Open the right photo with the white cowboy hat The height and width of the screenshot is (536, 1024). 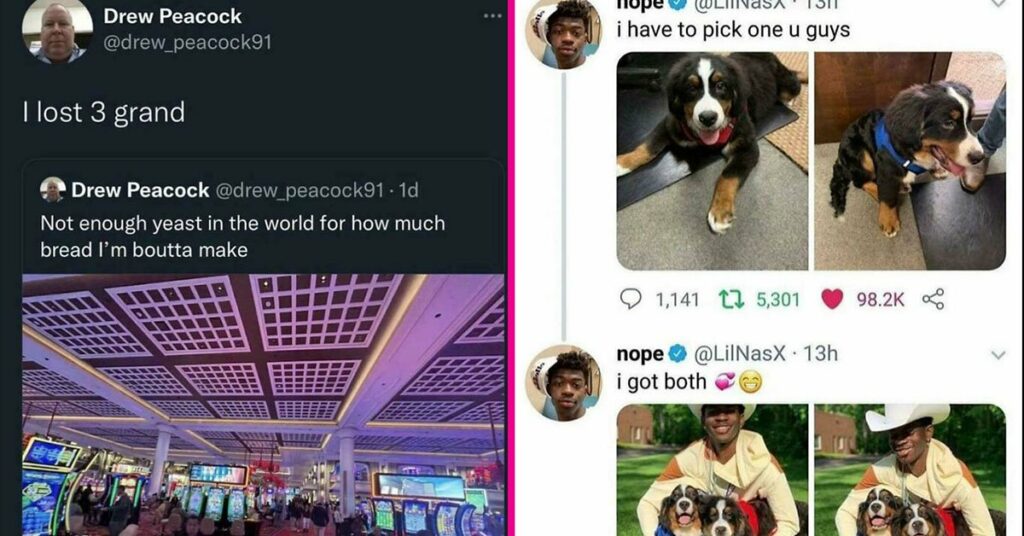coord(910,470)
